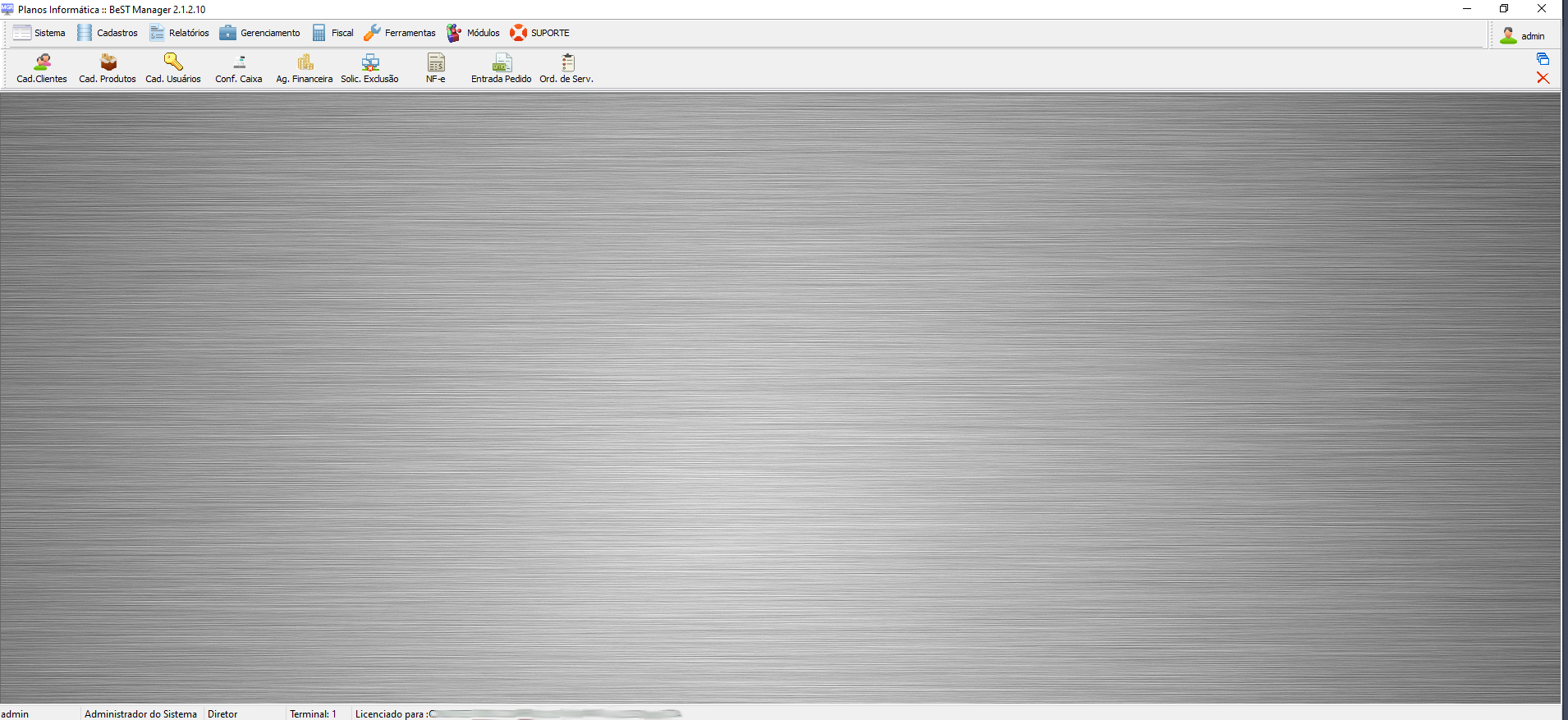
Task: Open Entrada Pedido order entry
Action: coord(502,68)
